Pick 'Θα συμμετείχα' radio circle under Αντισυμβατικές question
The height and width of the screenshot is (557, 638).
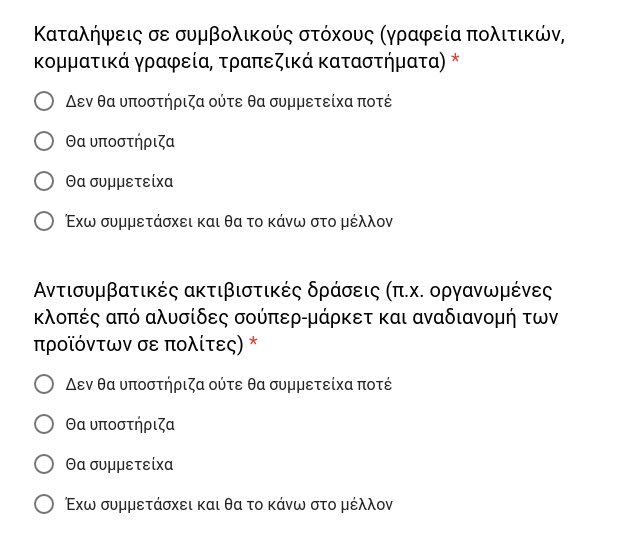[44, 464]
